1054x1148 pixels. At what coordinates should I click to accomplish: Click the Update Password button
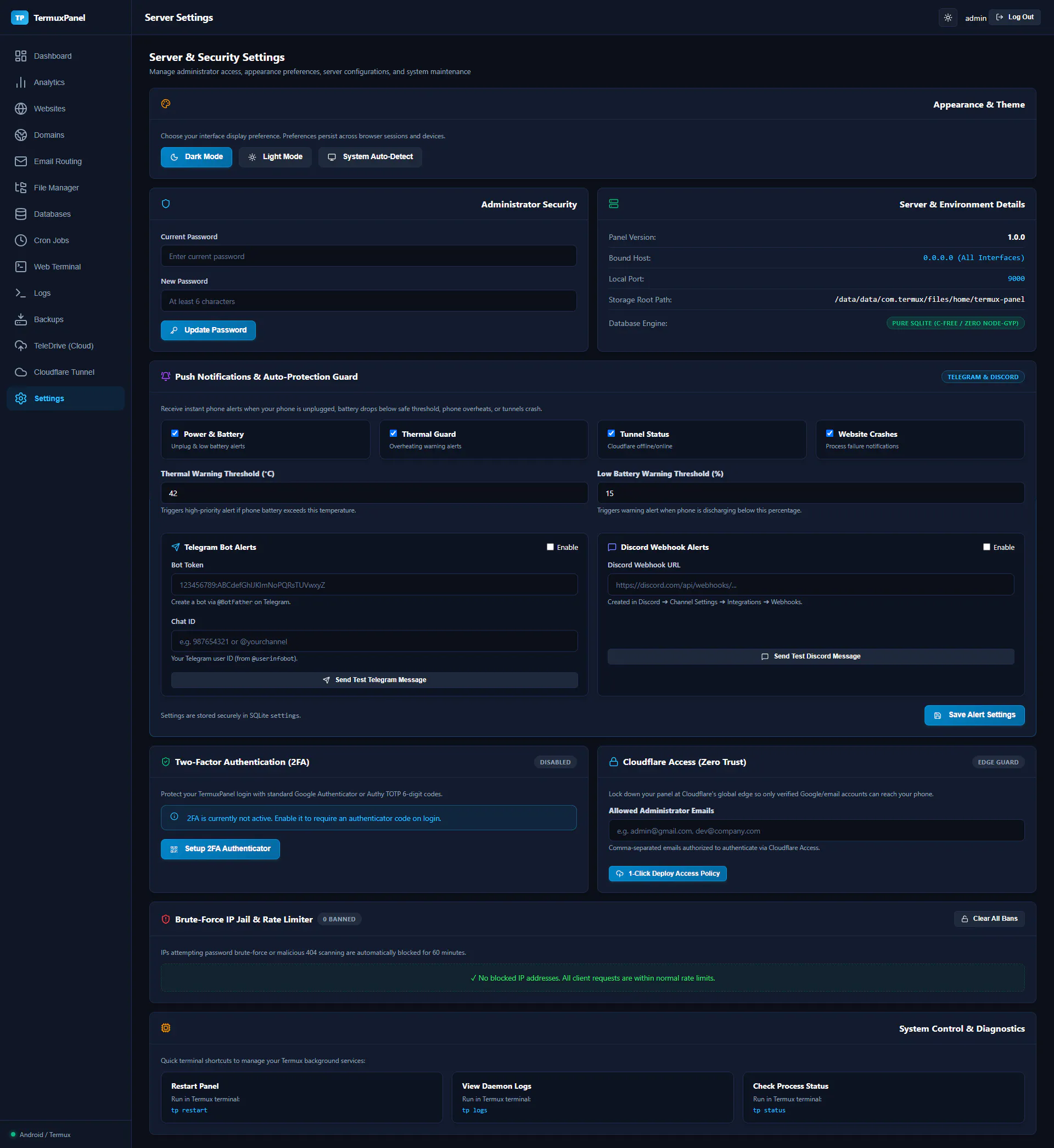click(x=208, y=330)
